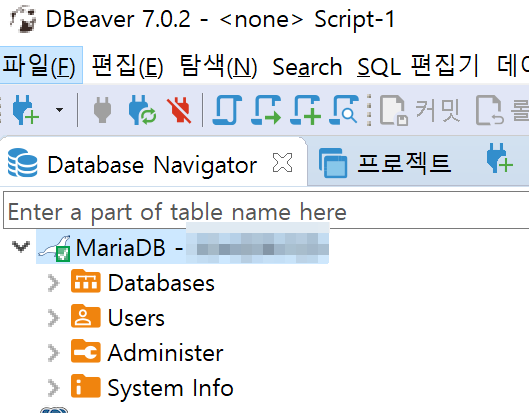The image size is (529, 413).
Task: Select the Databases tree item
Action: click(161, 283)
